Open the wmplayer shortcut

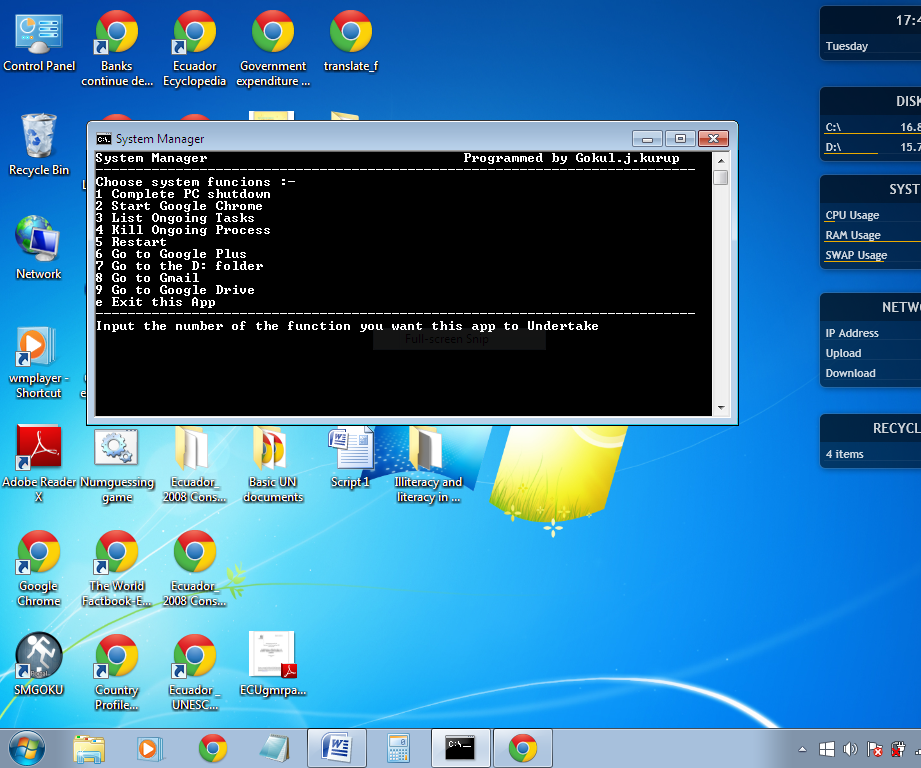[x=38, y=347]
